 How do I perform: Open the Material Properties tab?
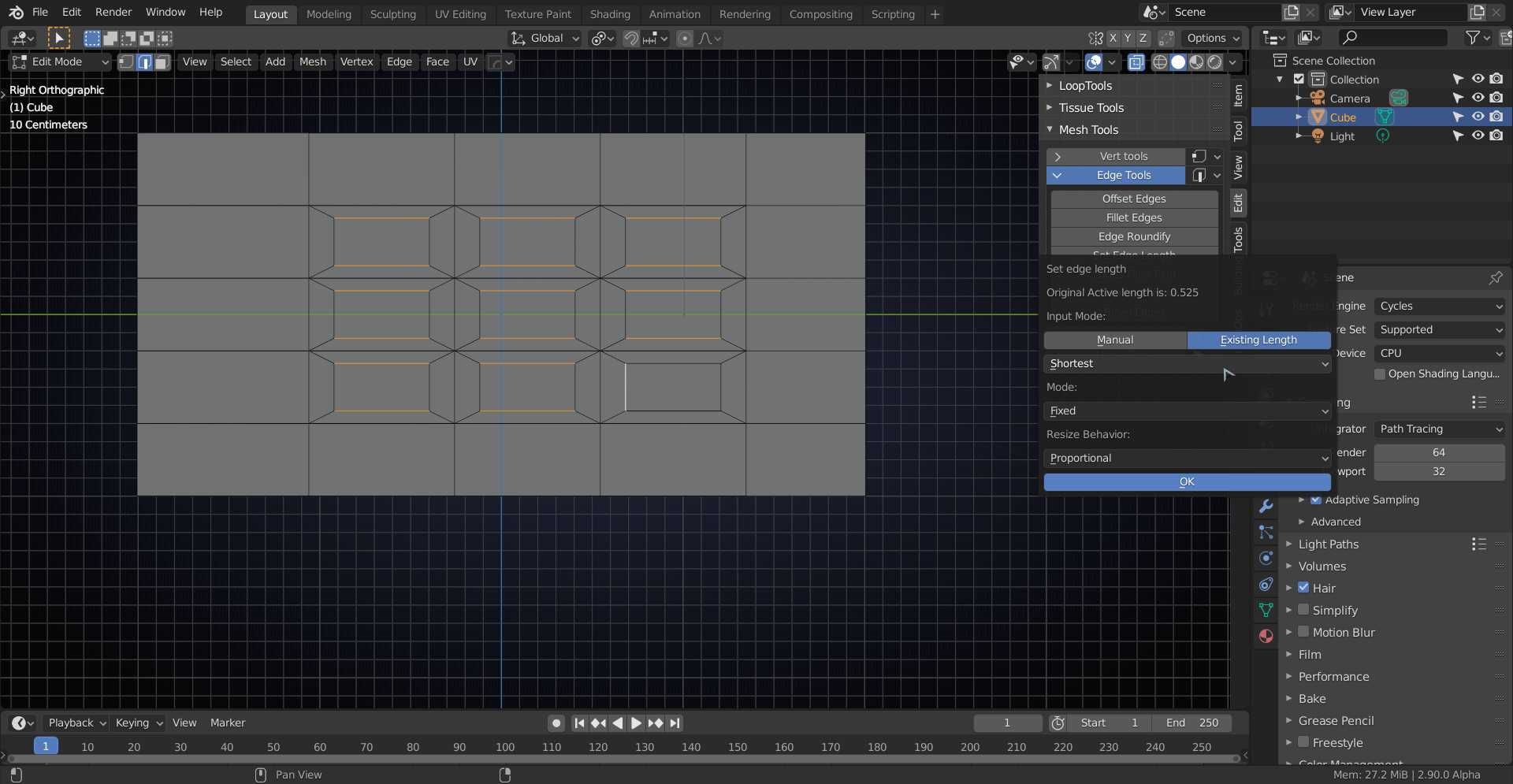click(1266, 635)
